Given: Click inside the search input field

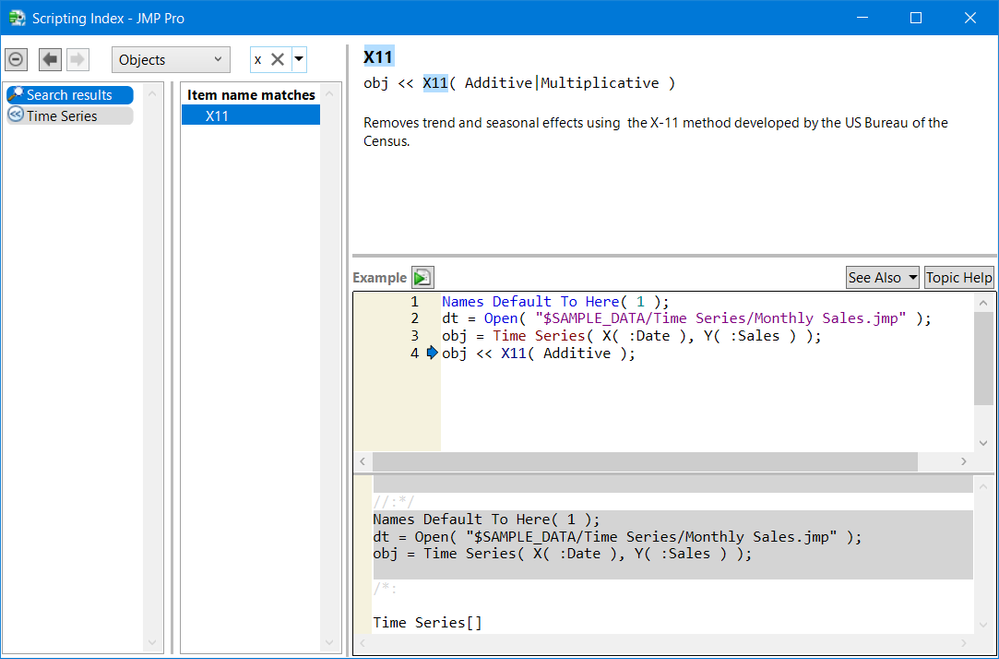Looking at the screenshot, I should tap(259, 60).
